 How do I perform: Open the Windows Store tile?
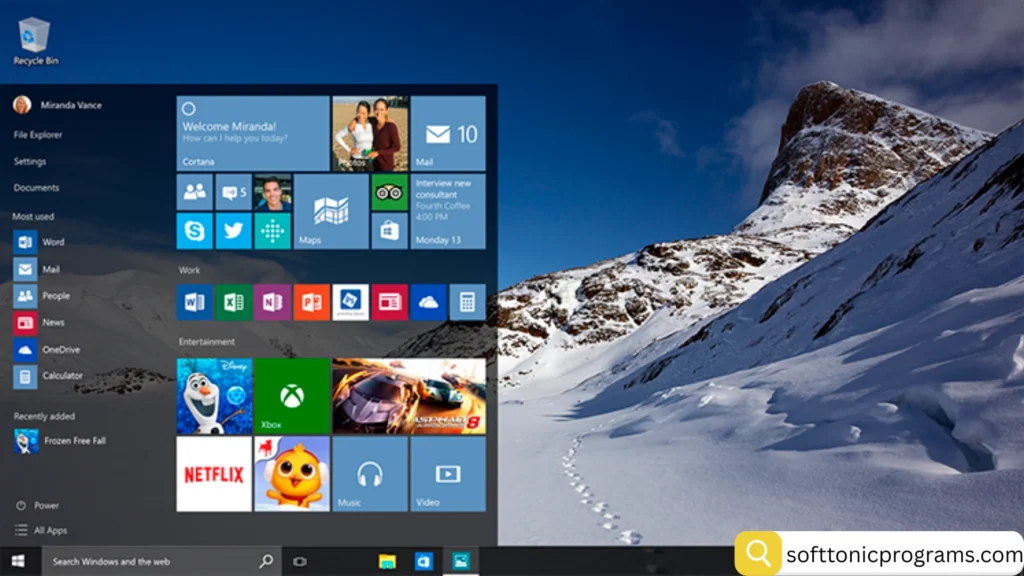pyautogui.click(x=390, y=231)
